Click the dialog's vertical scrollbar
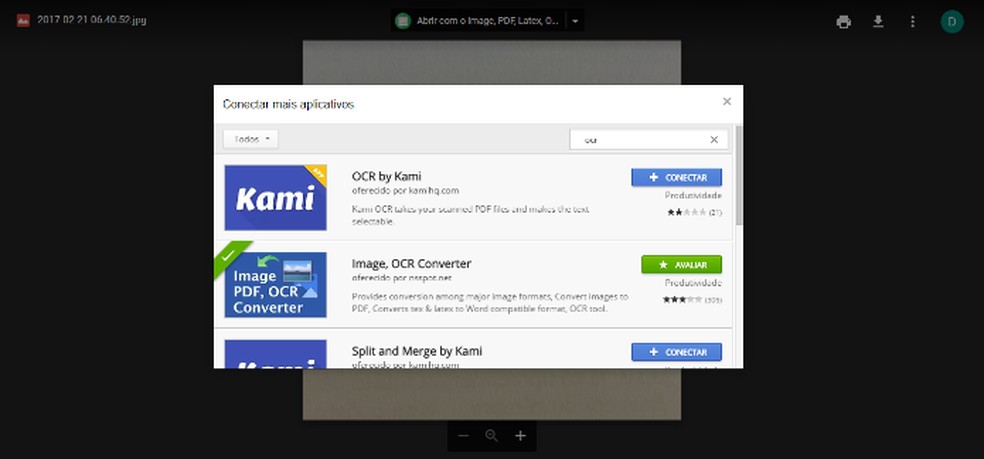The image size is (984, 459). pyautogui.click(x=739, y=176)
